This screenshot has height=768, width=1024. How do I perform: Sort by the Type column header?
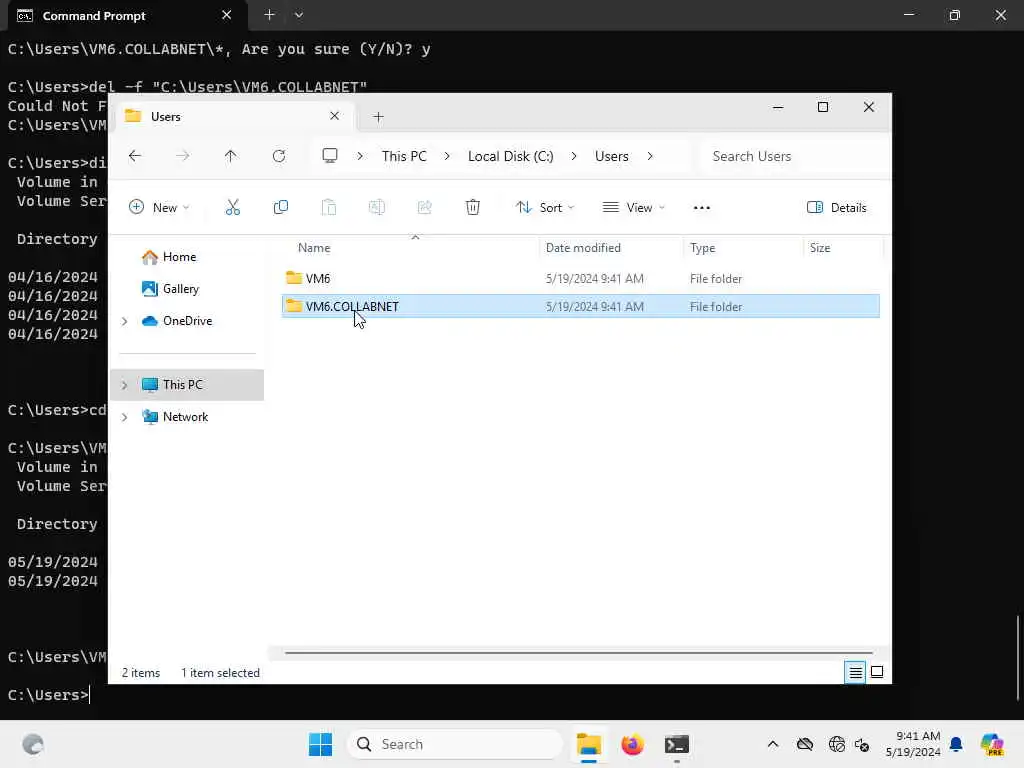pyautogui.click(x=703, y=248)
